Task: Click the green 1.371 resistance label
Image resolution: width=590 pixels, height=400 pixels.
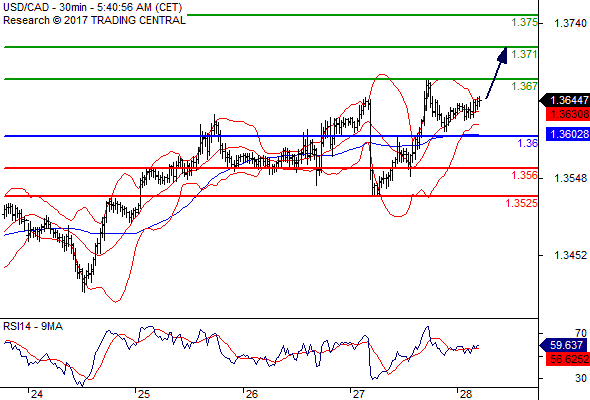Action: (524, 54)
